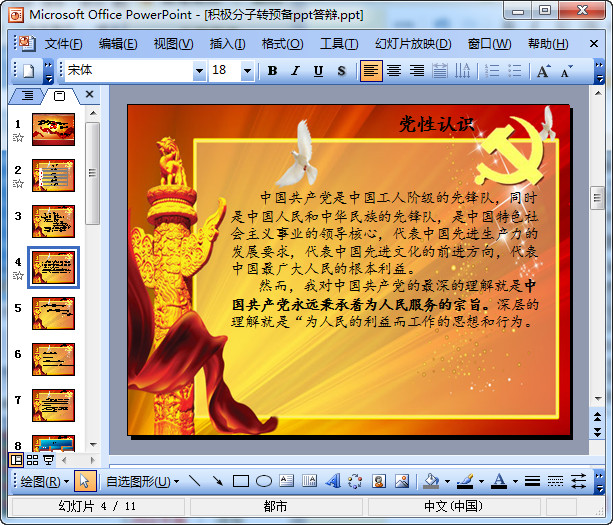Close the slide thumbnail pane
The width and height of the screenshot is (613, 525).
point(90,94)
